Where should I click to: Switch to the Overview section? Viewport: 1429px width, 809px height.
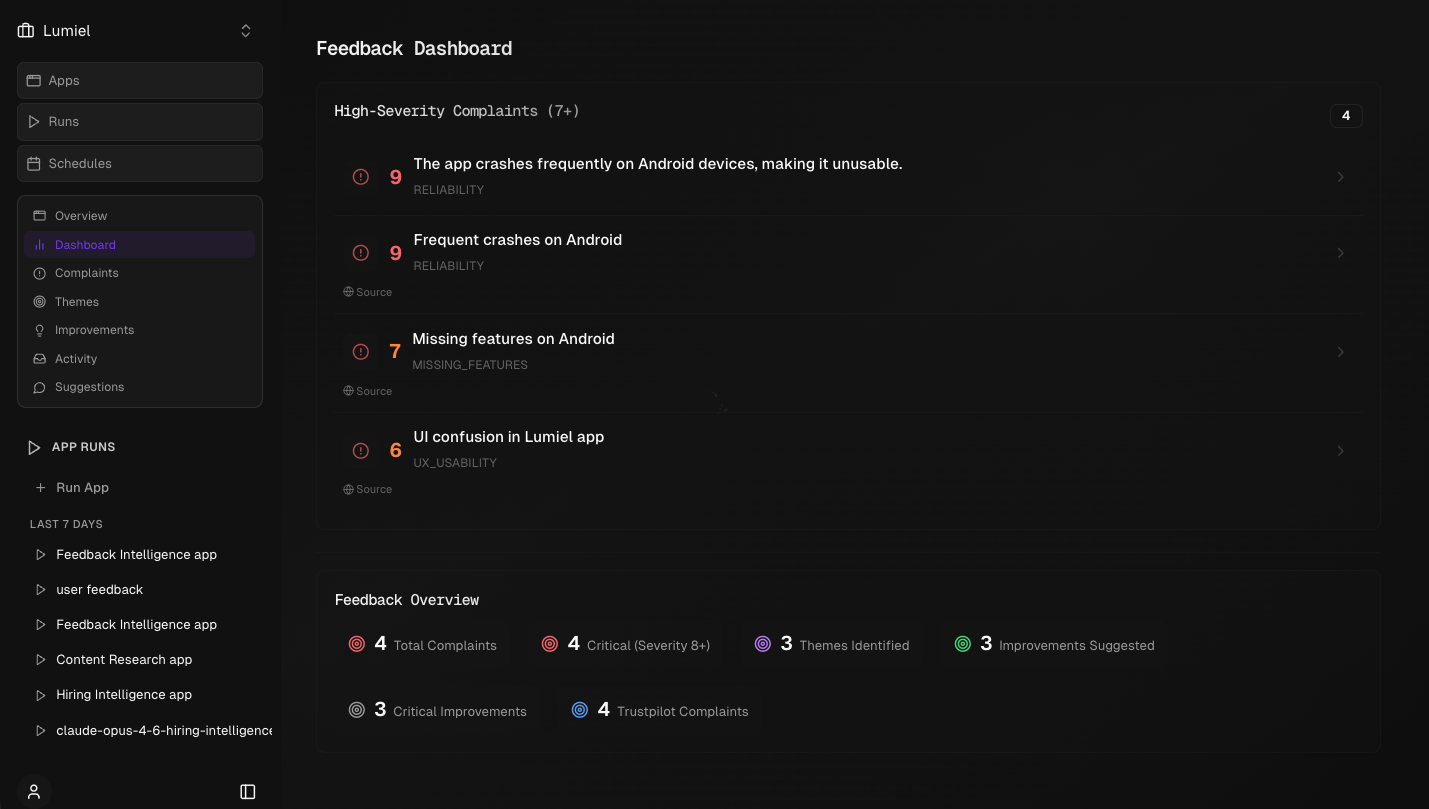(81, 215)
